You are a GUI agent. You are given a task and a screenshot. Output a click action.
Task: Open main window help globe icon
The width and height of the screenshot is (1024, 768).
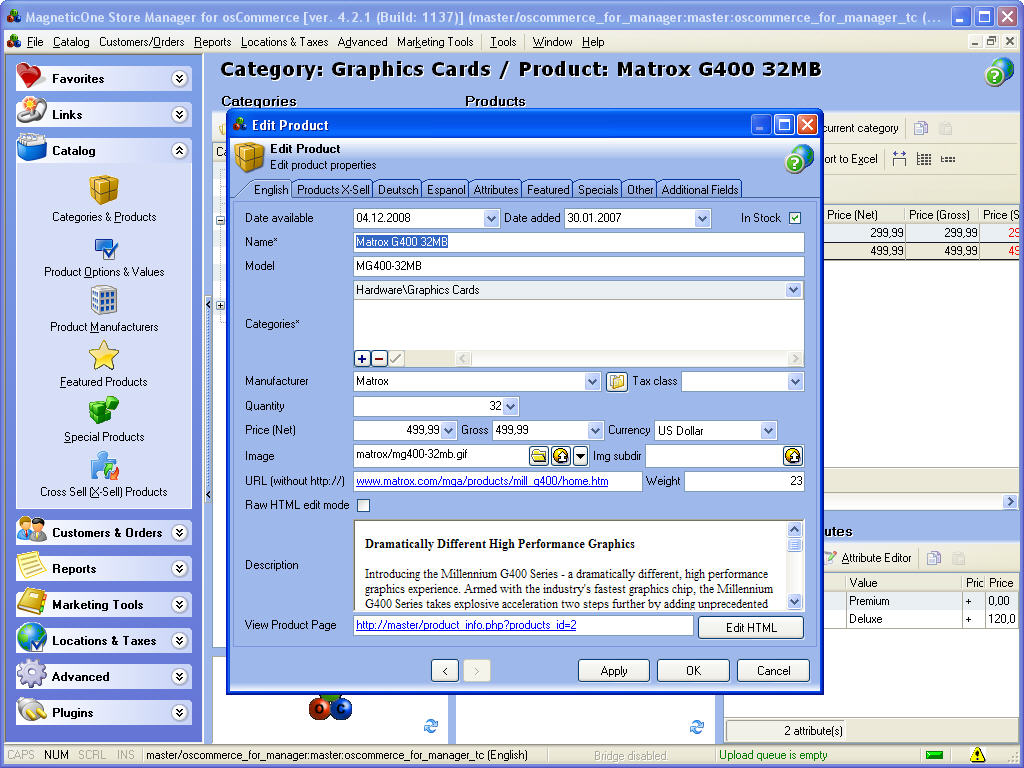pyautogui.click(x=999, y=72)
